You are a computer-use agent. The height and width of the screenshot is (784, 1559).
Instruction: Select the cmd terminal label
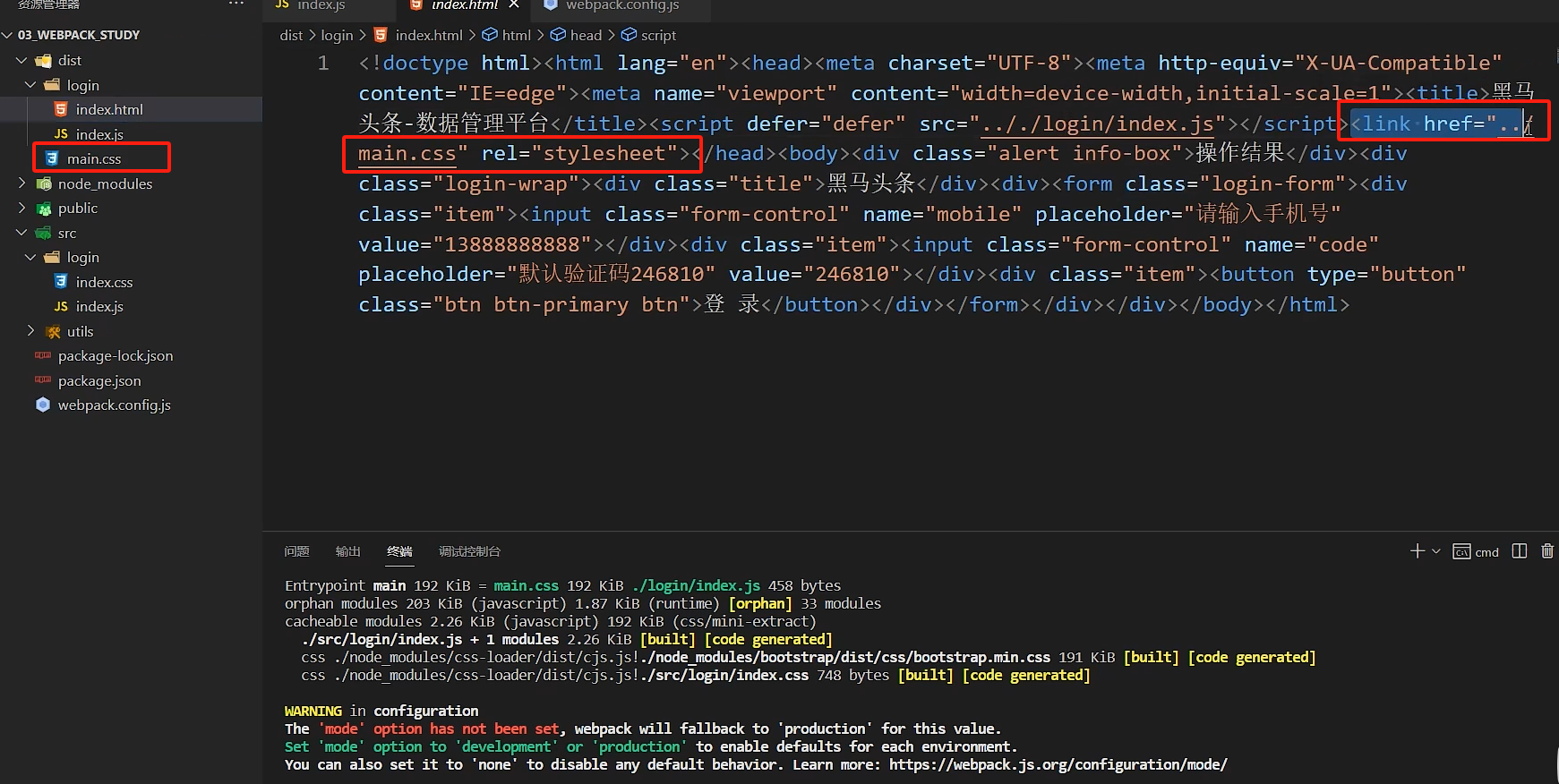coord(1487,552)
